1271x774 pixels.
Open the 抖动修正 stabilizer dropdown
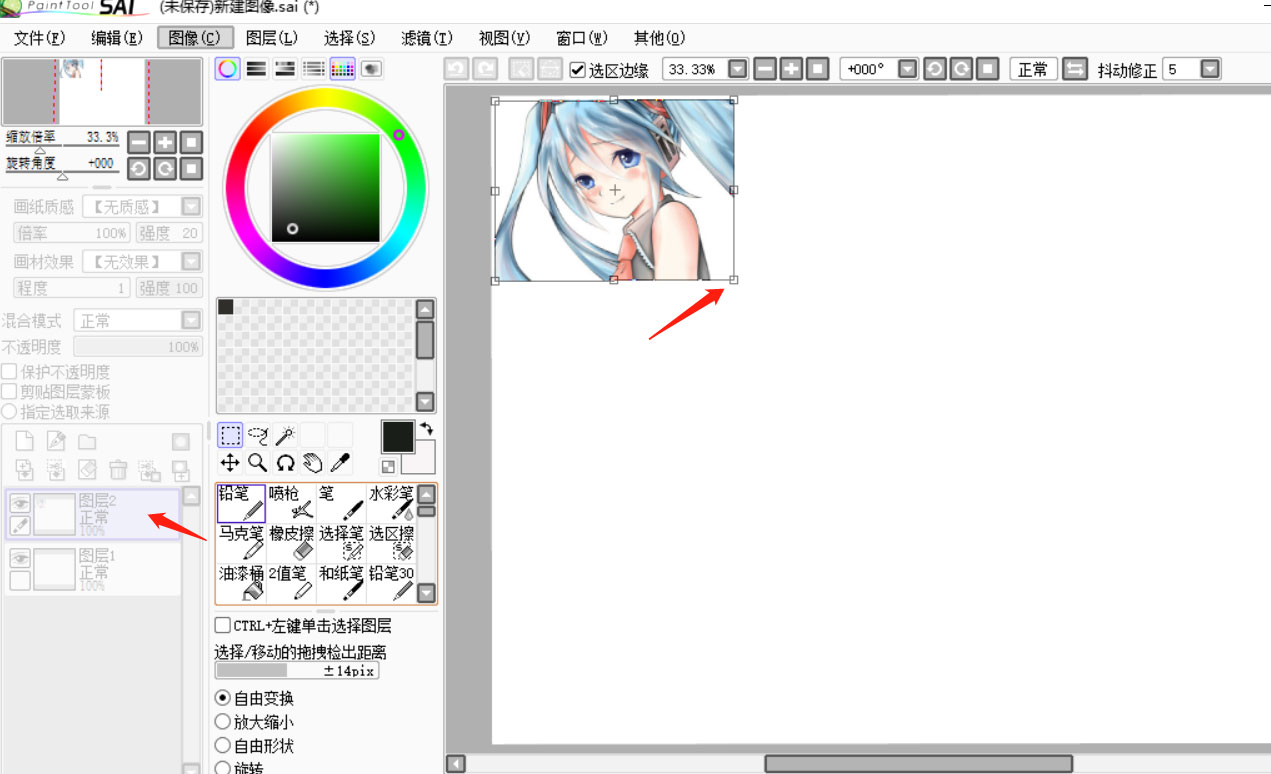click(x=1210, y=69)
